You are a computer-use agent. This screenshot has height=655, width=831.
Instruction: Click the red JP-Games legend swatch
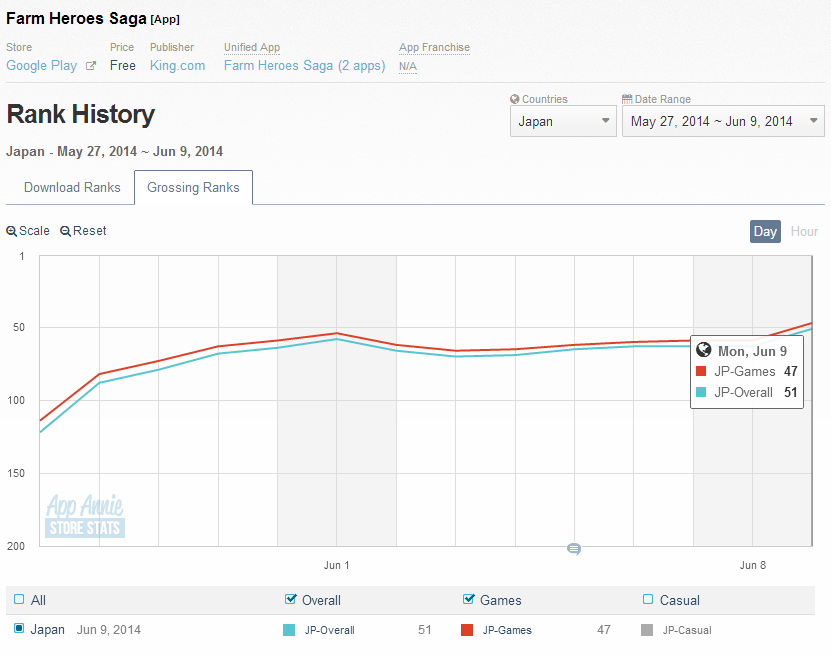(x=467, y=630)
